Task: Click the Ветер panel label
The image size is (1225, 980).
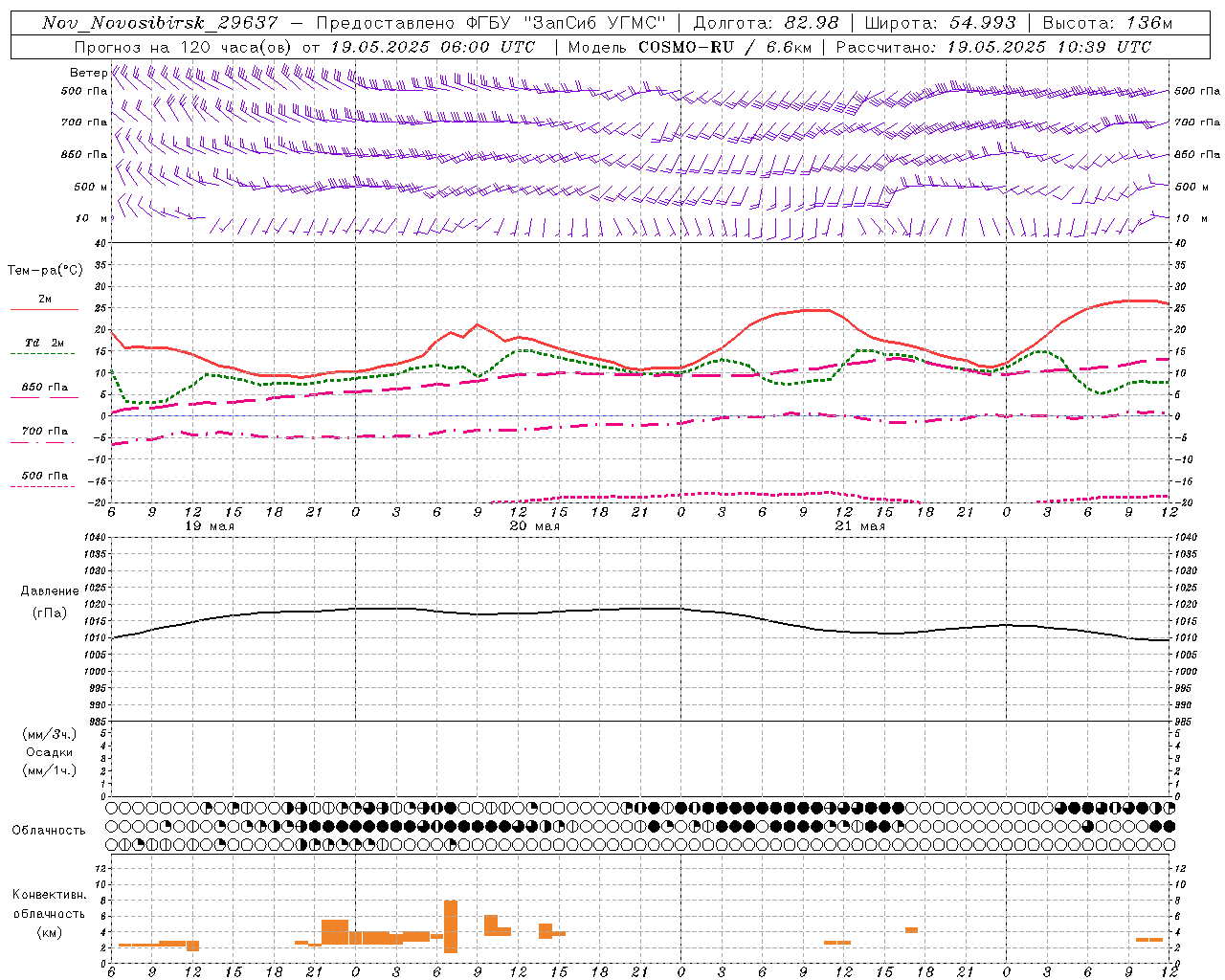Action: (x=88, y=73)
